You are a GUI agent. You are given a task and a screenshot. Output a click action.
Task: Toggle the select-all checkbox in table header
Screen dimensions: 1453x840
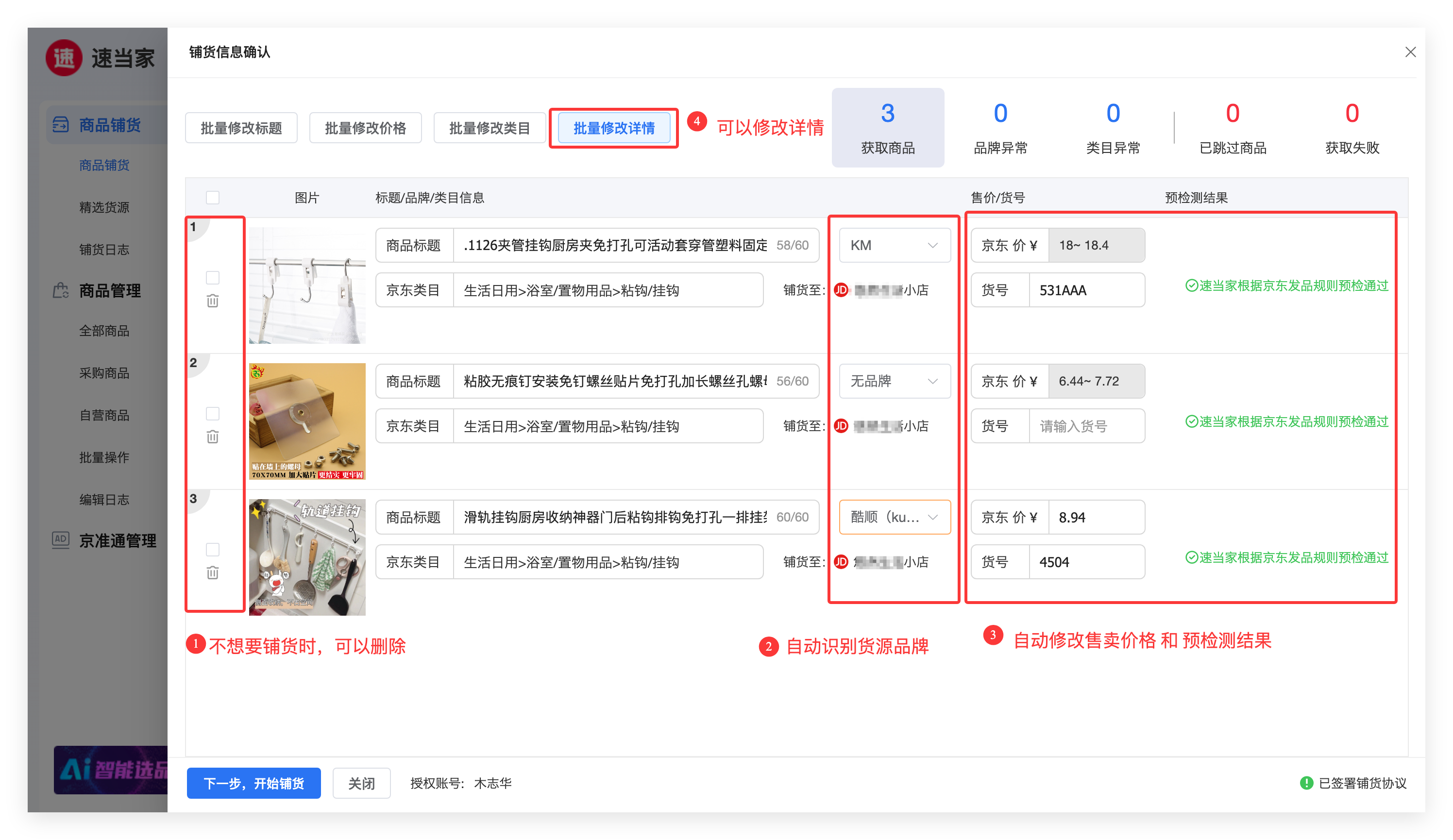tap(212, 198)
